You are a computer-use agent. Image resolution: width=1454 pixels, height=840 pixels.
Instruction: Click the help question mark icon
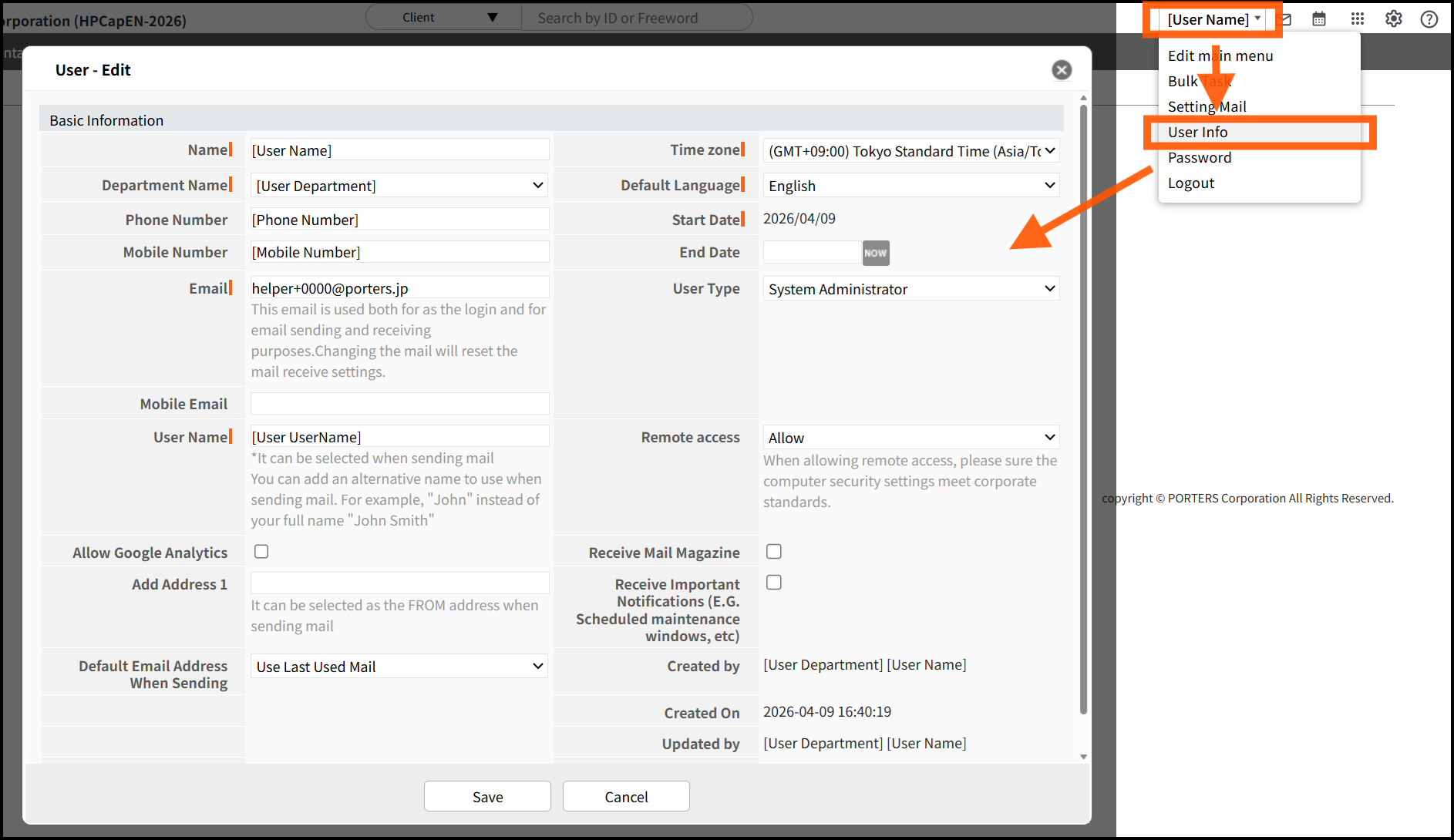click(1429, 19)
